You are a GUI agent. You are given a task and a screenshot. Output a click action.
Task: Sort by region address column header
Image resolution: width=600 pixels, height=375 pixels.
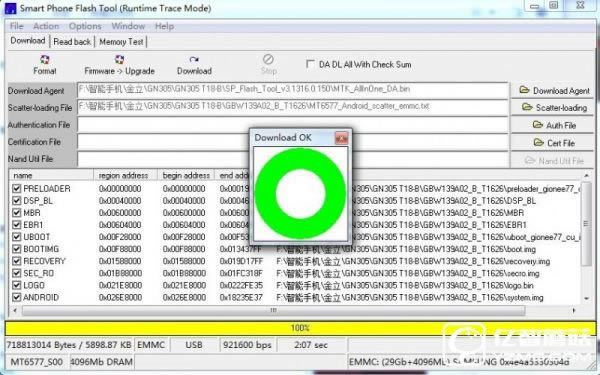126,175
